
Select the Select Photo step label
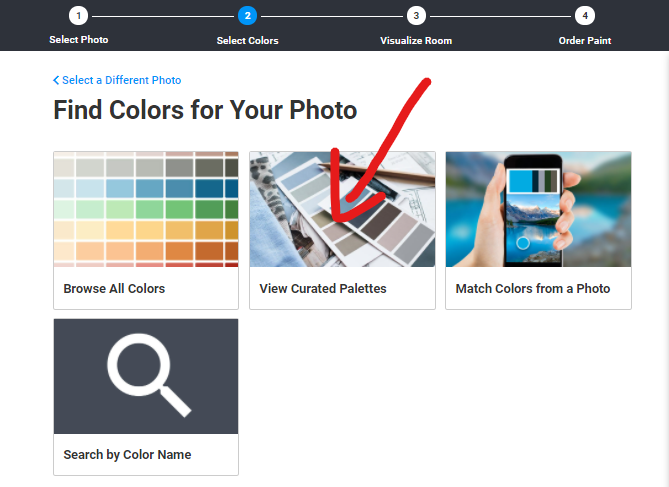pos(79,40)
